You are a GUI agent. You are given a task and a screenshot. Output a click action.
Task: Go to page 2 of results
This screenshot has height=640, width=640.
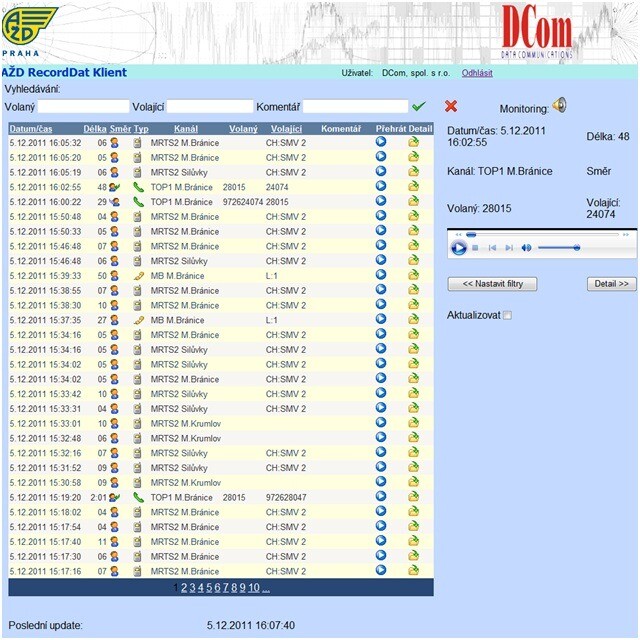tap(184, 588)
